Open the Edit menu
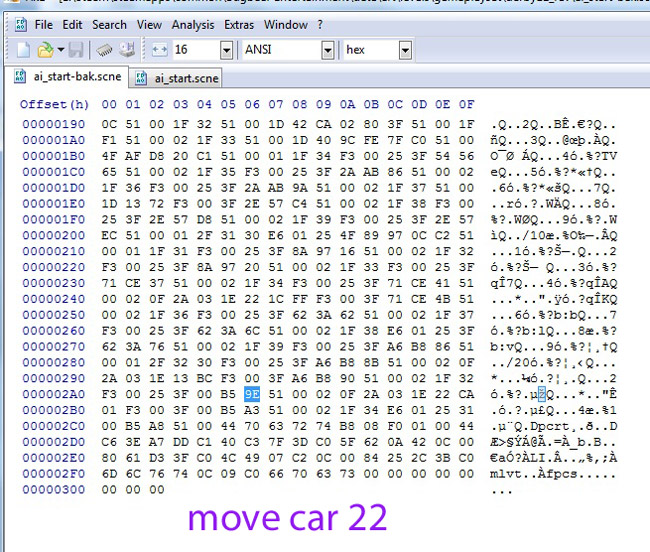650x552 pixels. click(x=73, y=25)
